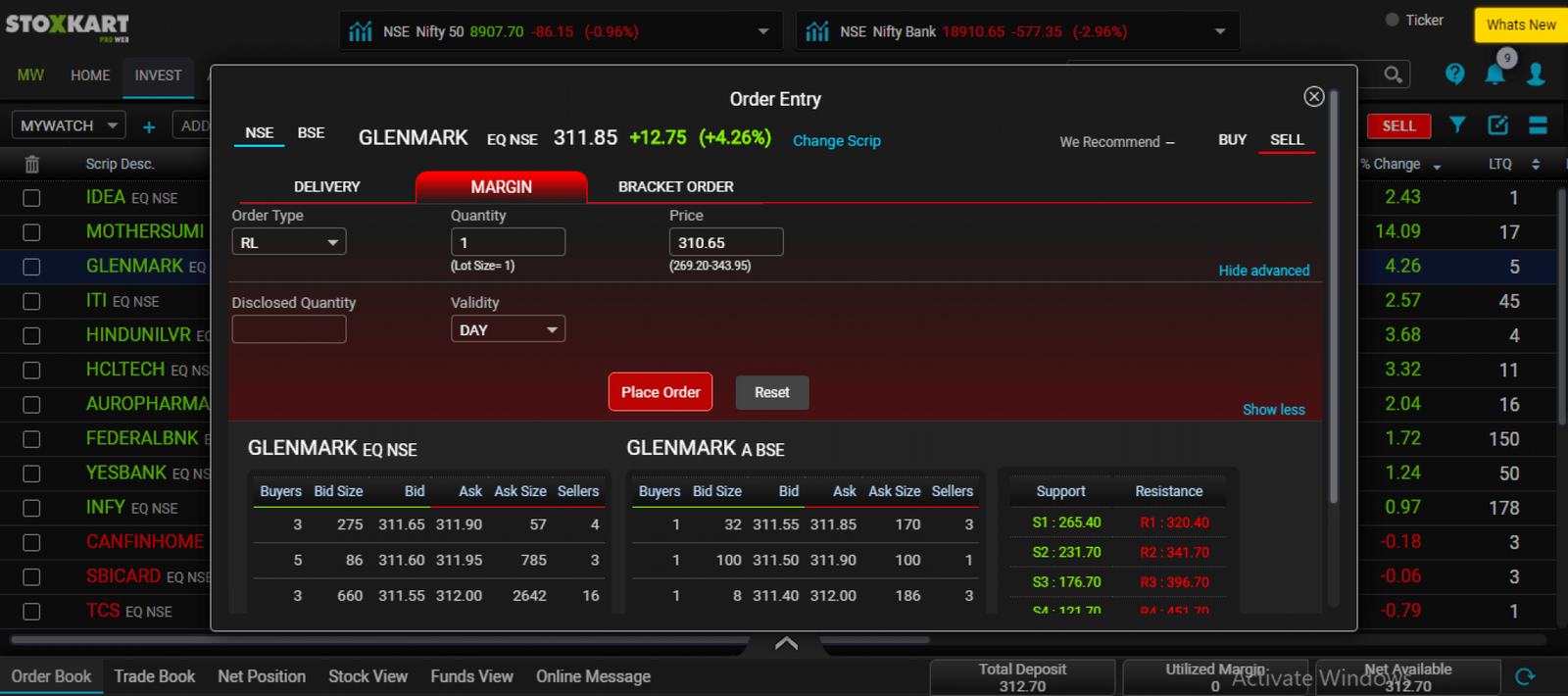
Task: Open the MYWATCH watchlist dropdown
Action: [x=69, y=125]
